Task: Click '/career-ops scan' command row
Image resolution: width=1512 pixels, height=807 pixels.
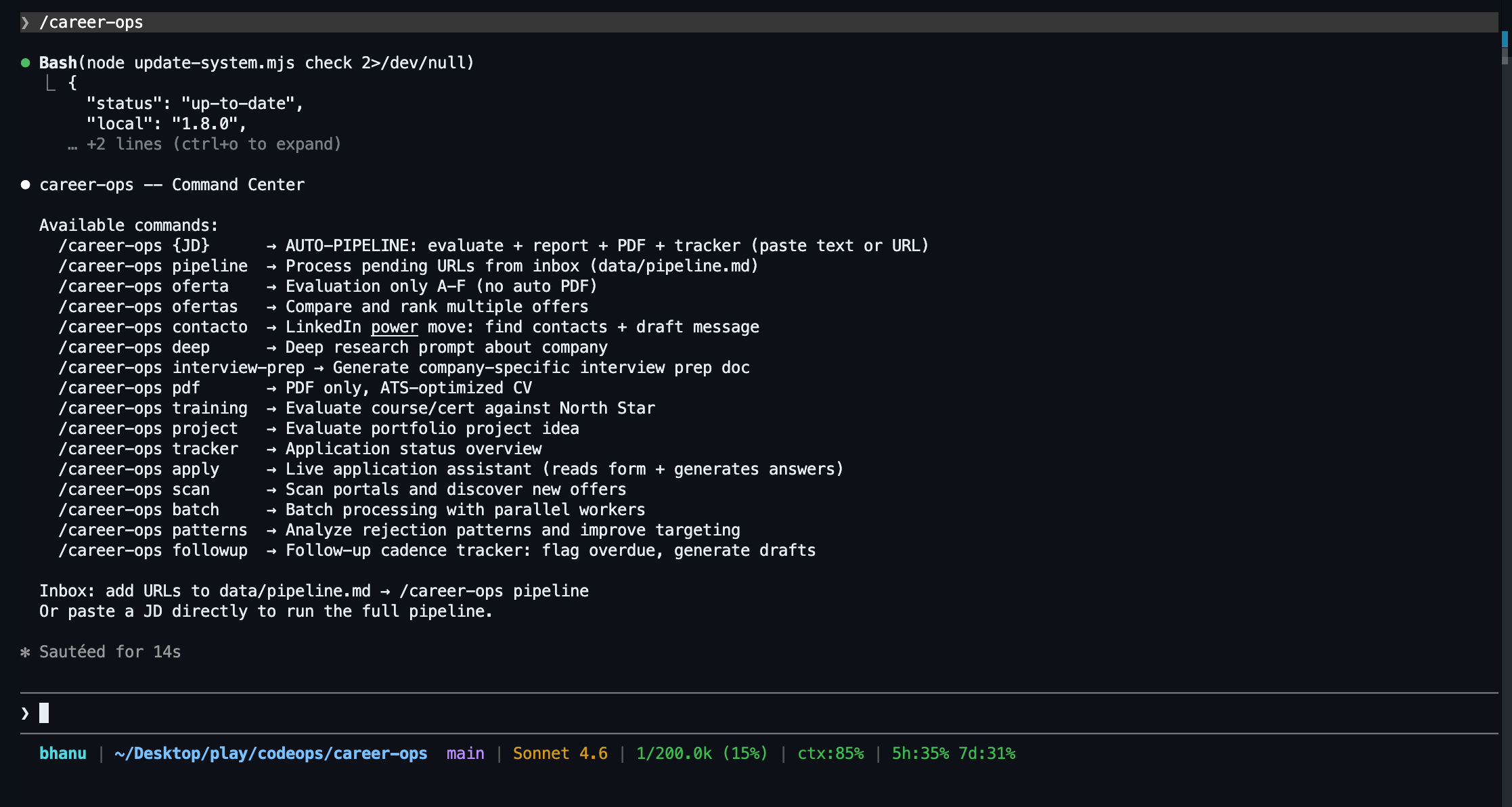Action: click(342, 489)
